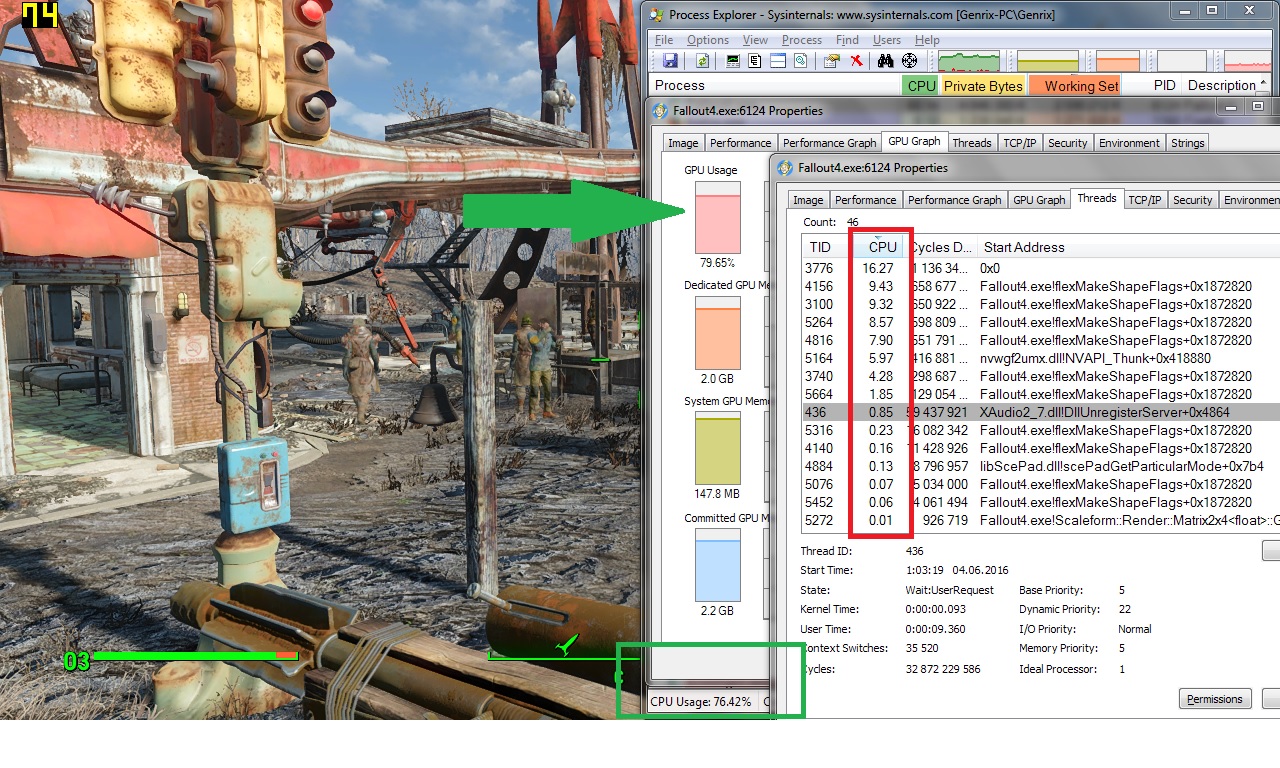Screen dimensions: 1280x768
Task: Click the red X Kill Process icon
Action: 856,61
